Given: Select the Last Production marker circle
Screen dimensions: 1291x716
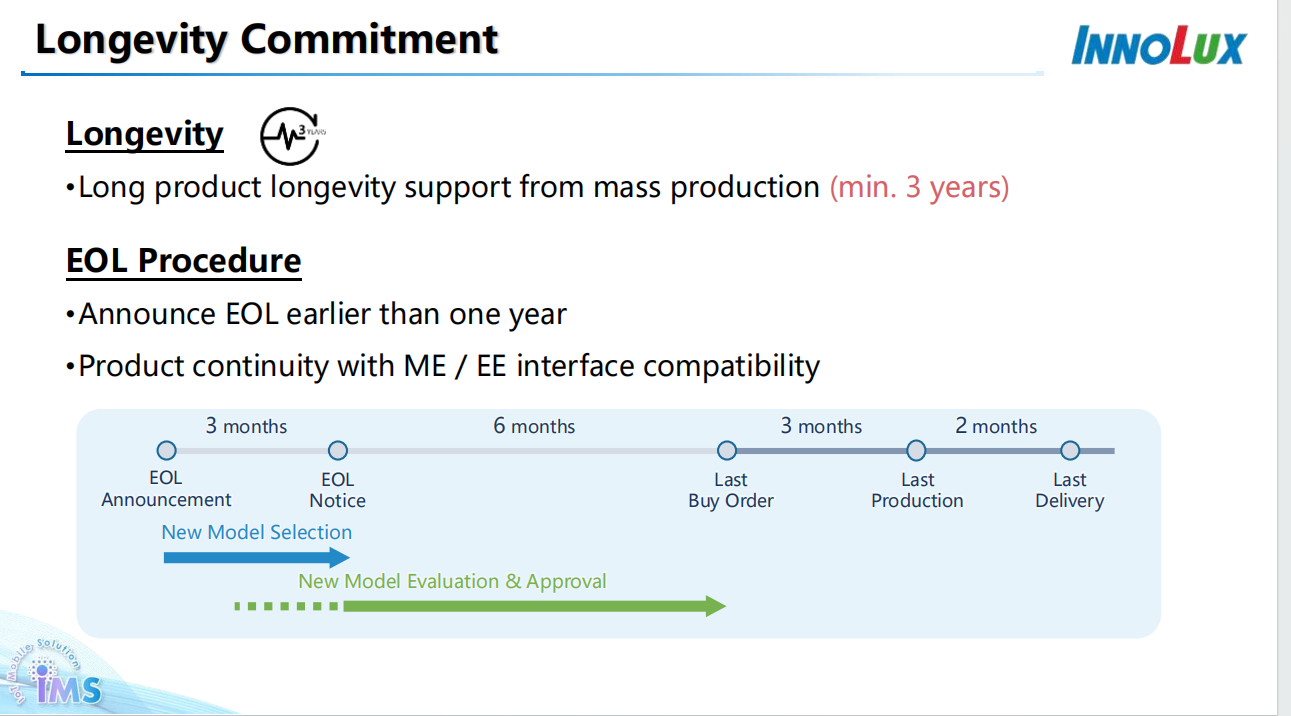Looking at the screenshot, I should (916, 451).
